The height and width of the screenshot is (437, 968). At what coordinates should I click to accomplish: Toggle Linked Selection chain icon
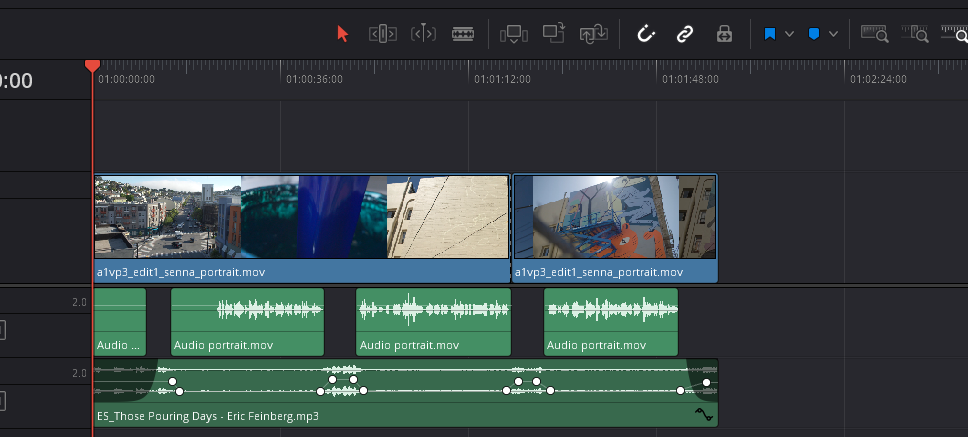[x=685, y=34]
